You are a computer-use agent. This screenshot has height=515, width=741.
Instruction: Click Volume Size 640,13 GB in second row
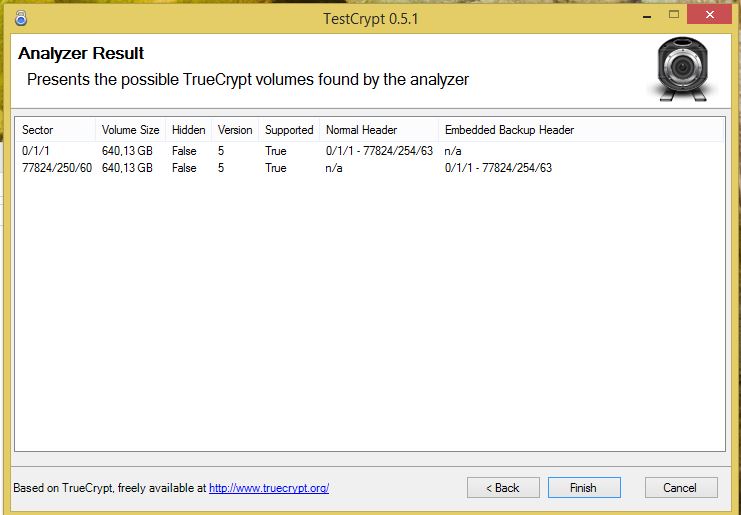[127, 168]
